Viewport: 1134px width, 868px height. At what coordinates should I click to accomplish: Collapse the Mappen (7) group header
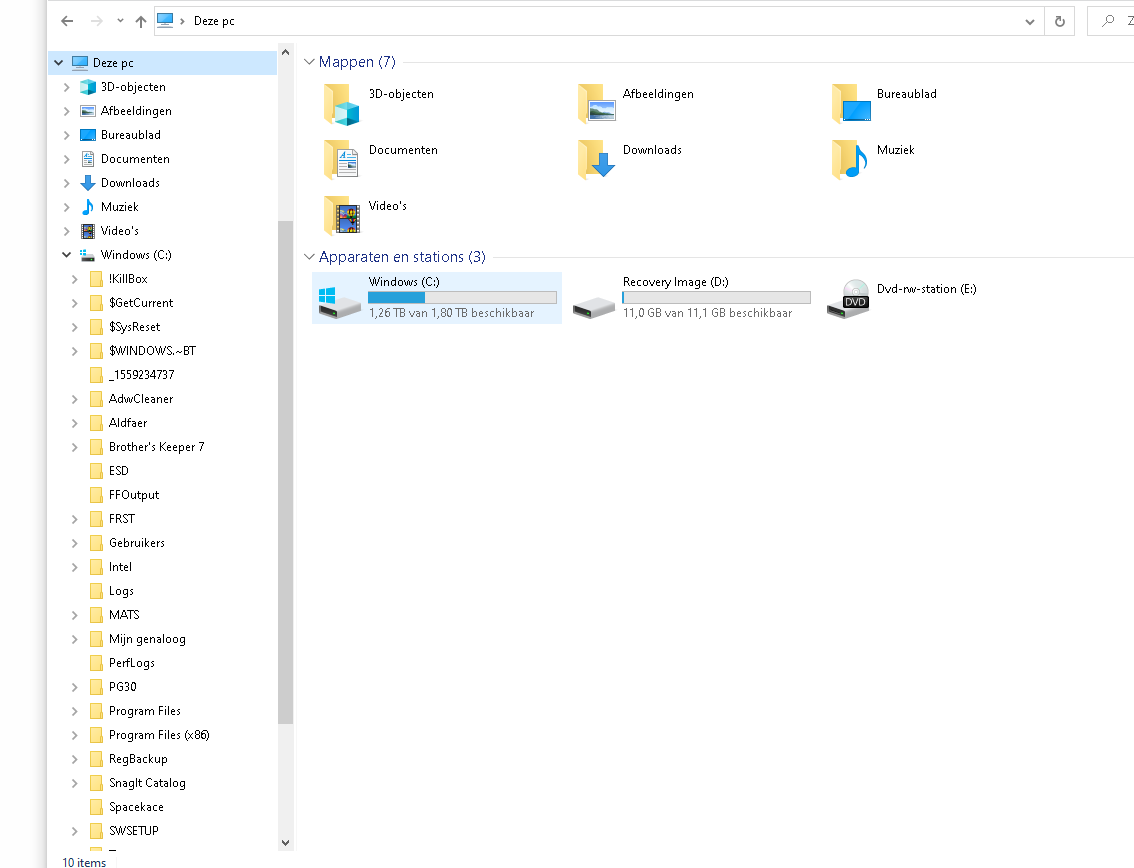pyautogui.click(x=310, y=62)
